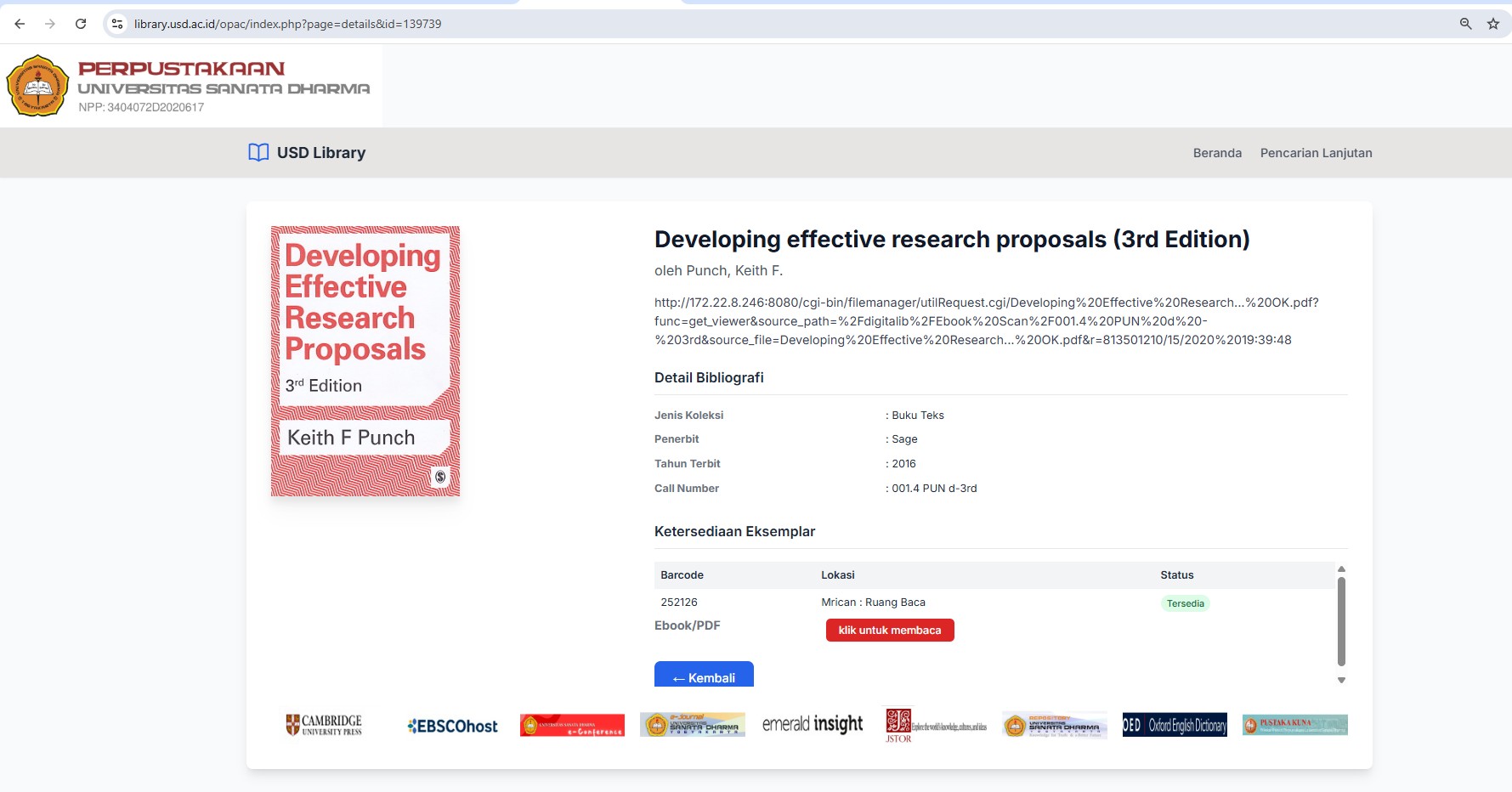
Task: Click the browser back arrow icon
Action: tap(20, 24)
